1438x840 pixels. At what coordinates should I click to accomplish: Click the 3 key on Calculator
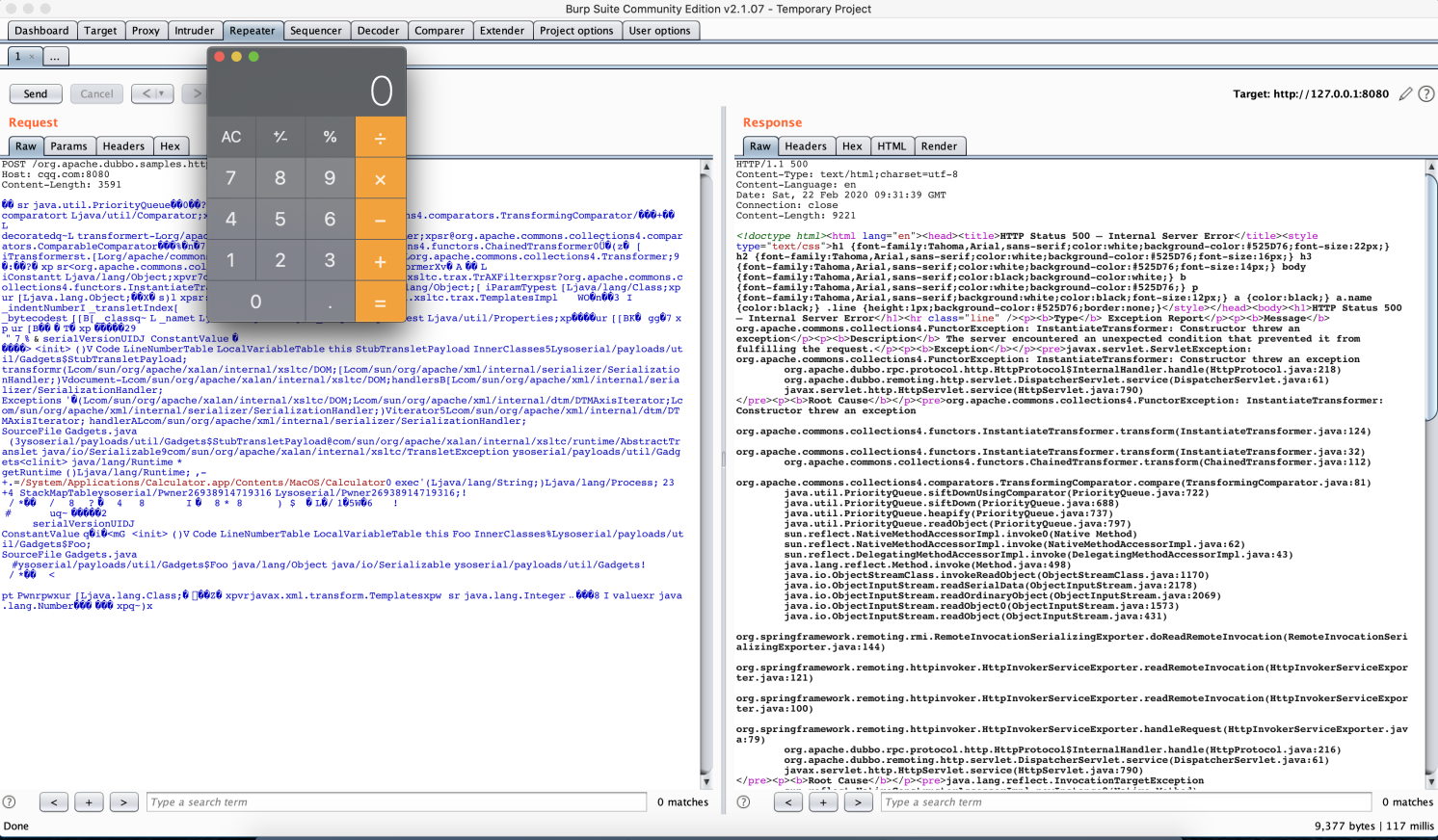[x=330, y=261]
